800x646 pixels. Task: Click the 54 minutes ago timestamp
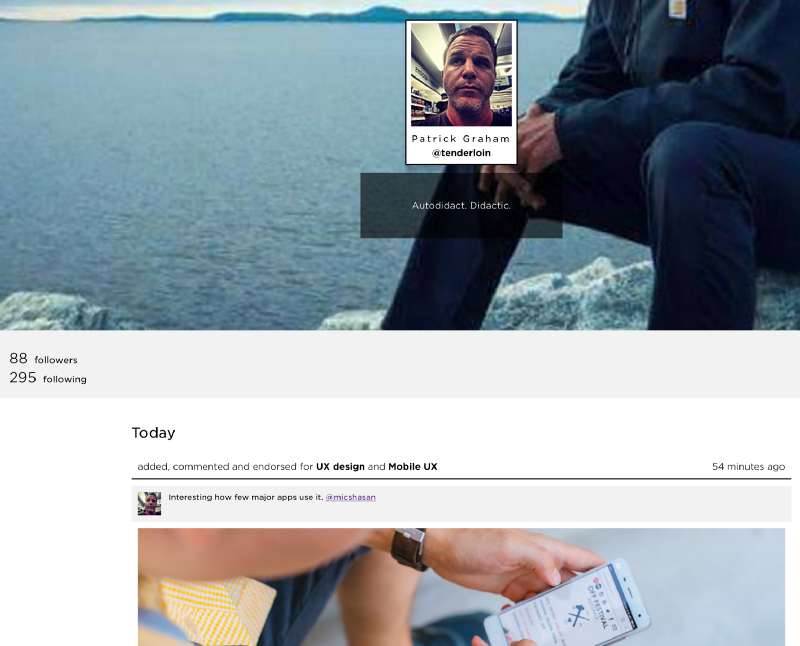[748, 466]
